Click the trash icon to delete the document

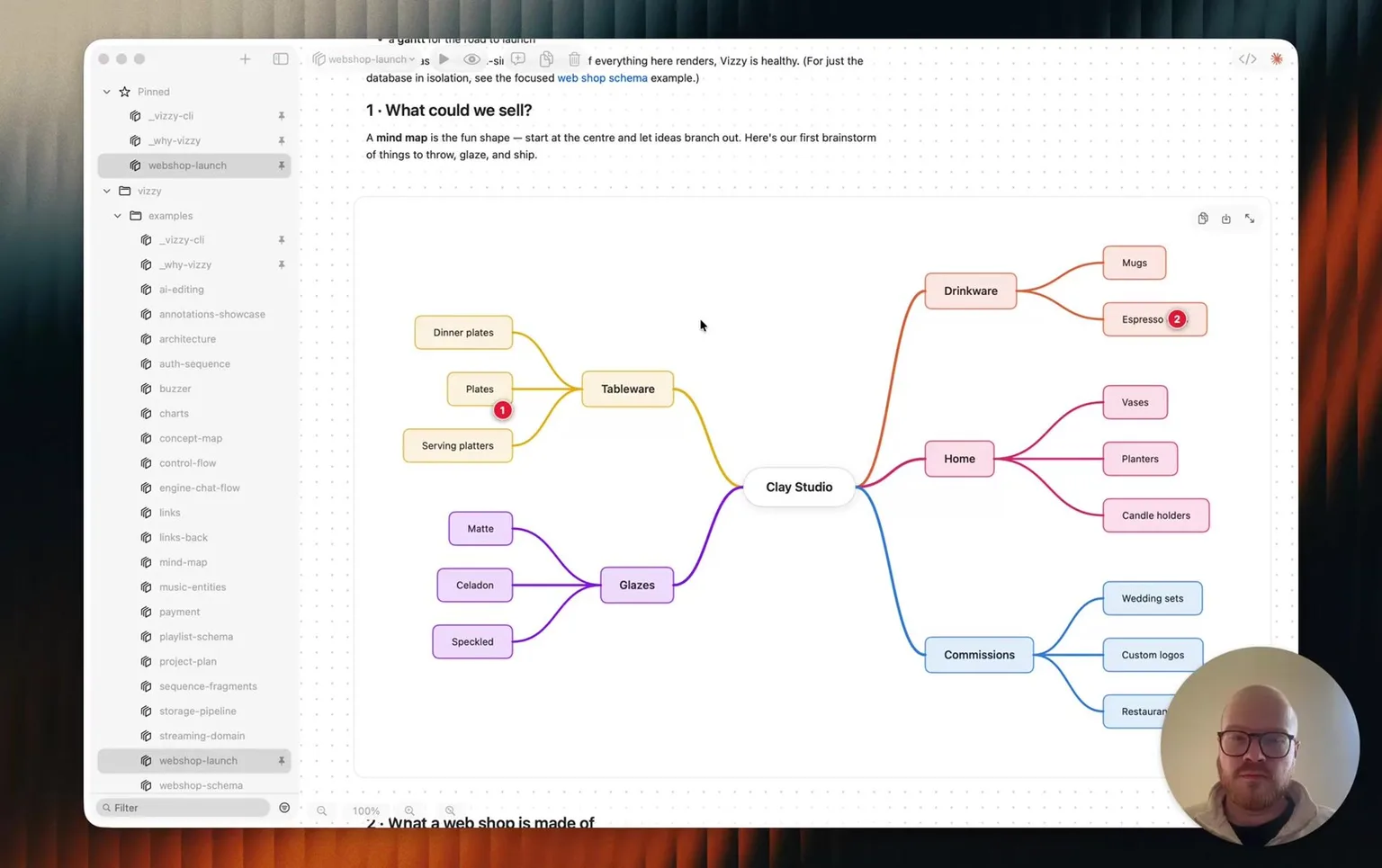574,59
